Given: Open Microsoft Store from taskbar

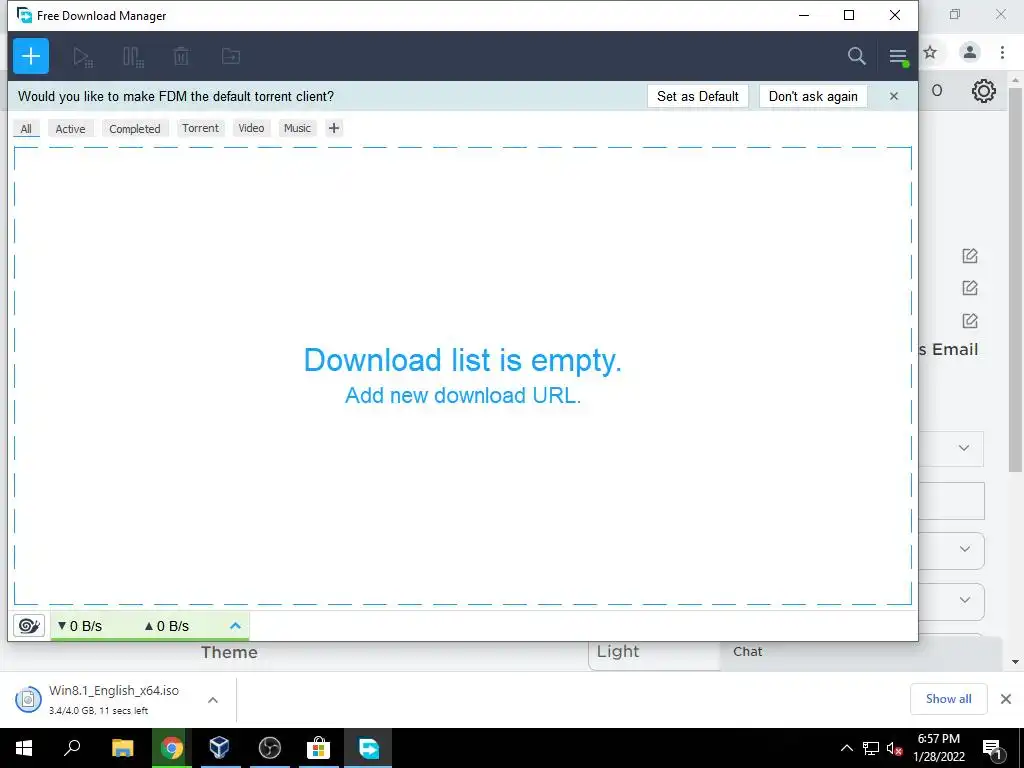Looking at the screenshot, I should 319,748.
